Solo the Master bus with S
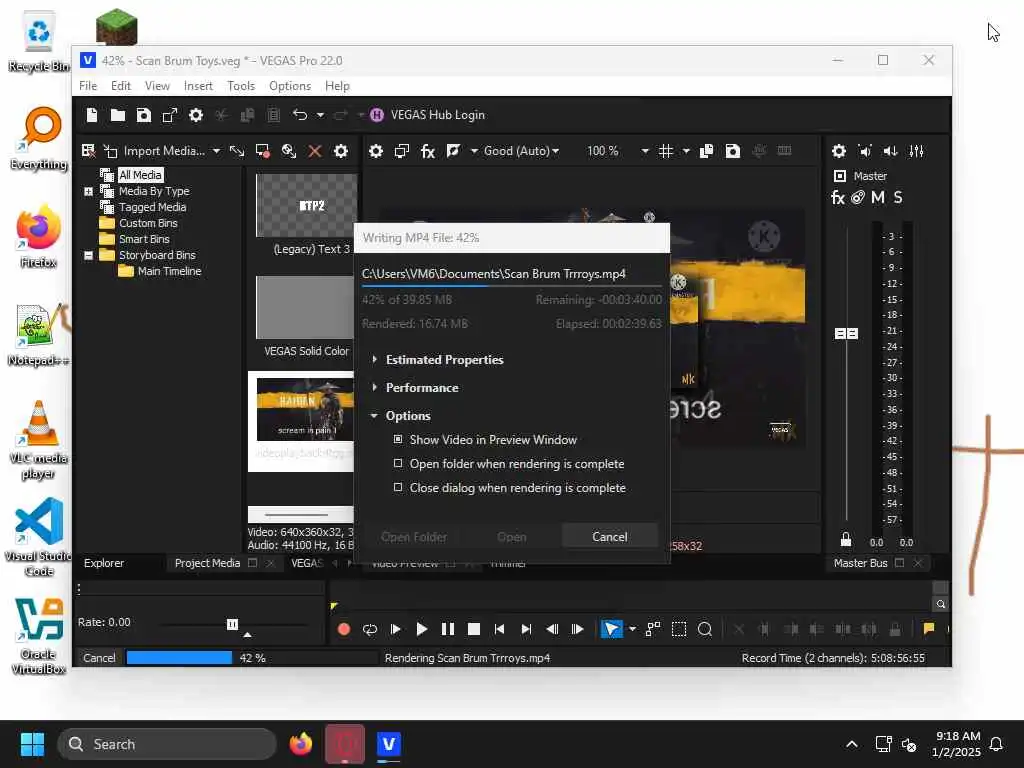Viewport: 1024px width, 768px height. click(898, 197)
